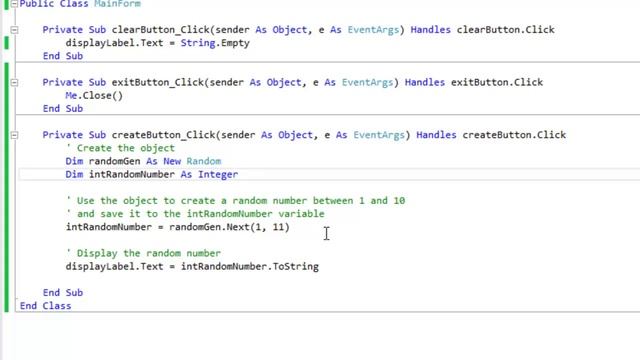Click the End Class line
The image size is (640, 360).
click(x=45, y=306)
